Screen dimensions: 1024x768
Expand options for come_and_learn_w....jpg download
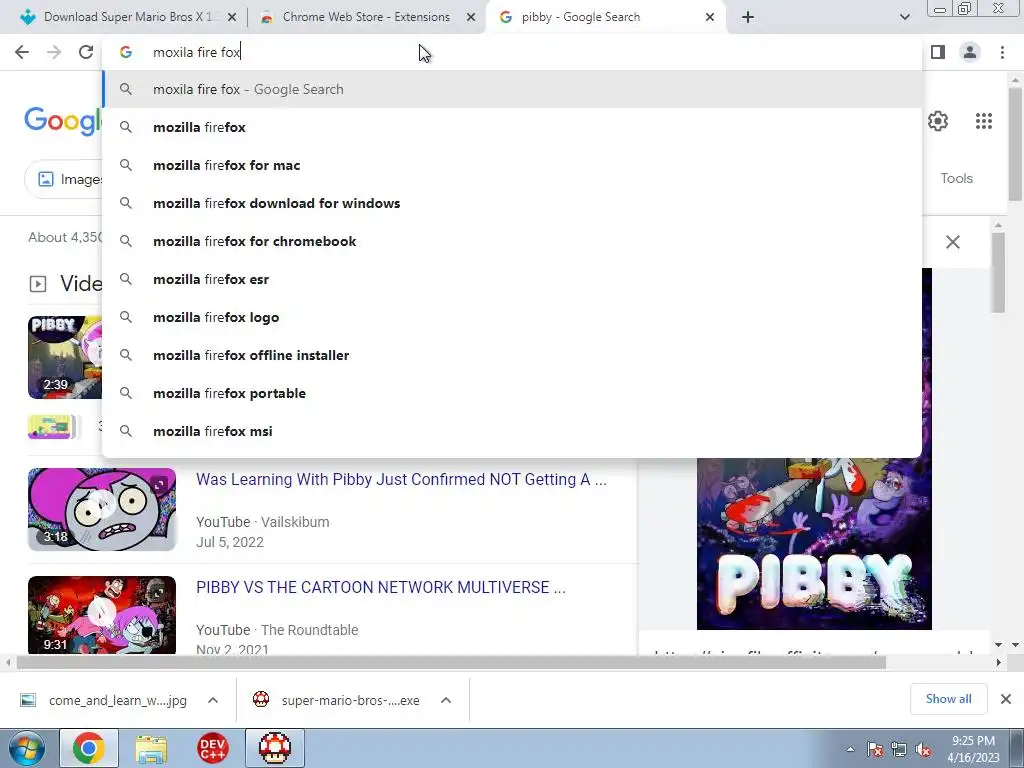tap(213, 700)
